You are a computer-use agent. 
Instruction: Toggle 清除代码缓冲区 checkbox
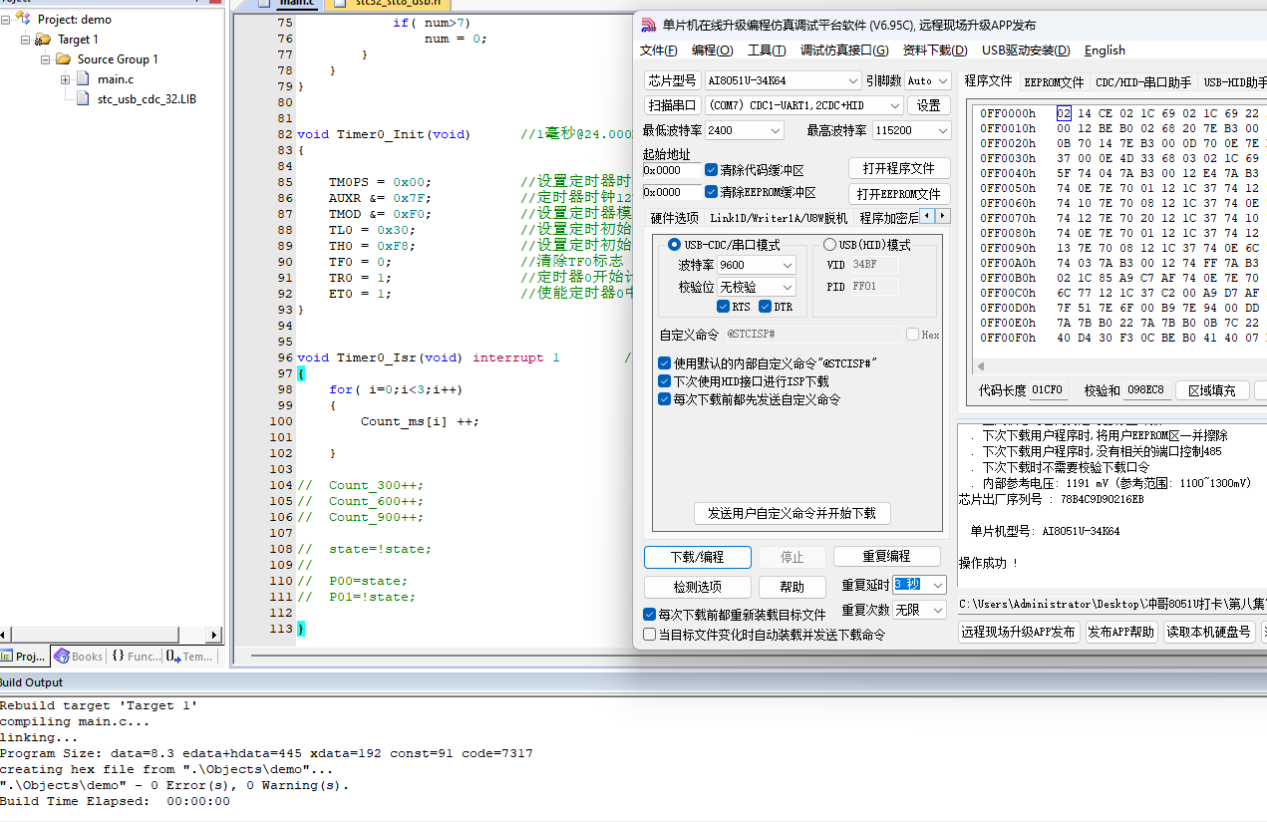(x=712, y=170)
